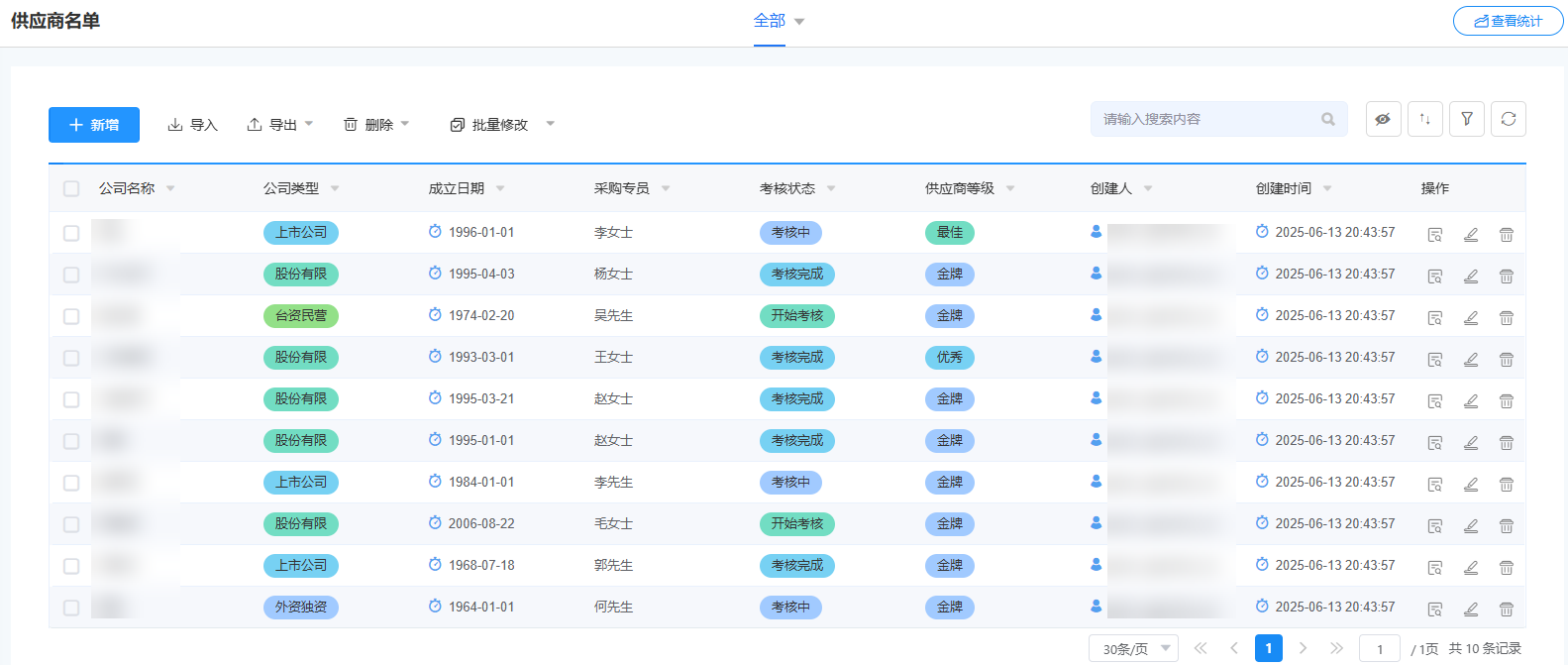Click the 优秀 supplier level tag
1568x665 pixels.
pyautogui.click(x=950, y=358)
